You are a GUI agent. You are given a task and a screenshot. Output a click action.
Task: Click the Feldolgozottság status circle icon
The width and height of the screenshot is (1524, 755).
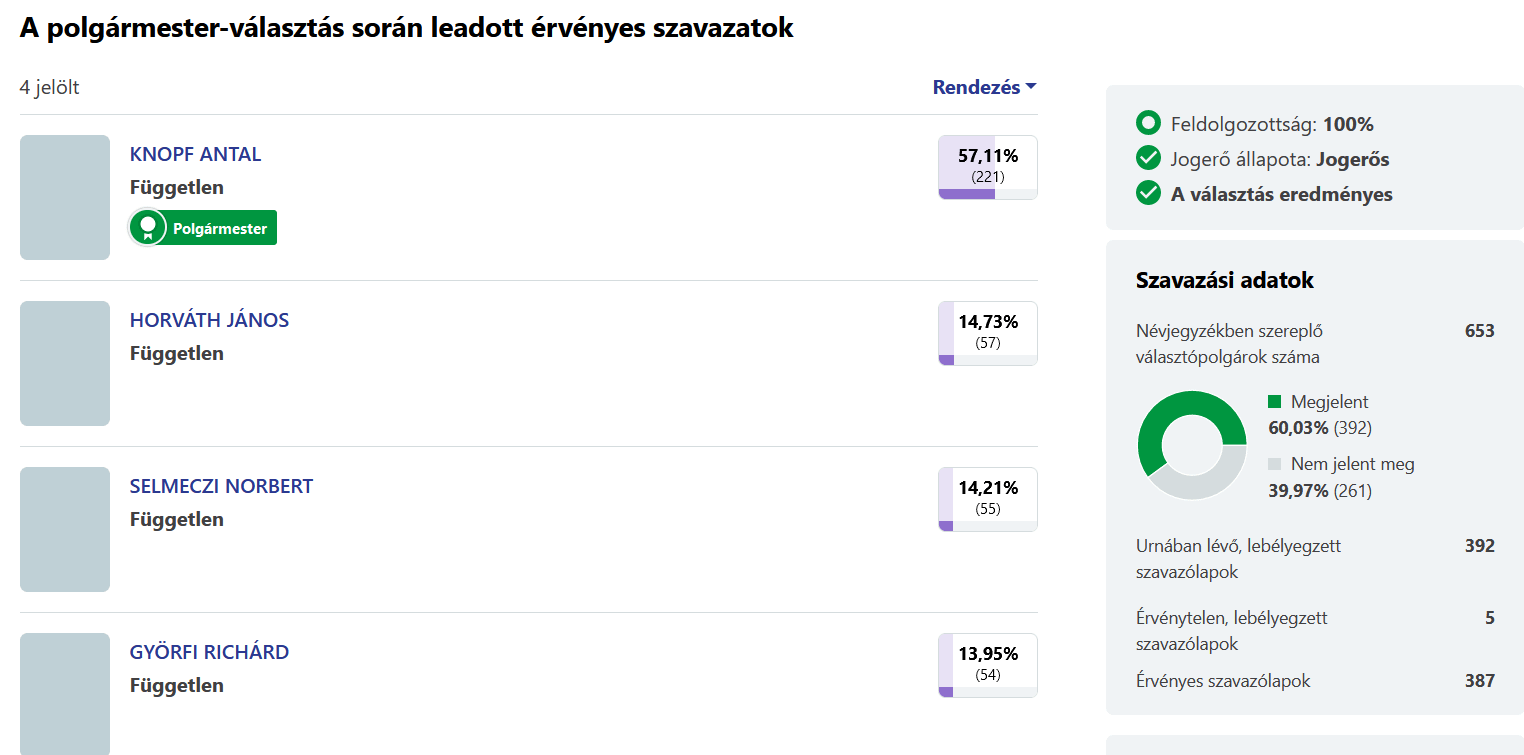(x=1148, y=124)
